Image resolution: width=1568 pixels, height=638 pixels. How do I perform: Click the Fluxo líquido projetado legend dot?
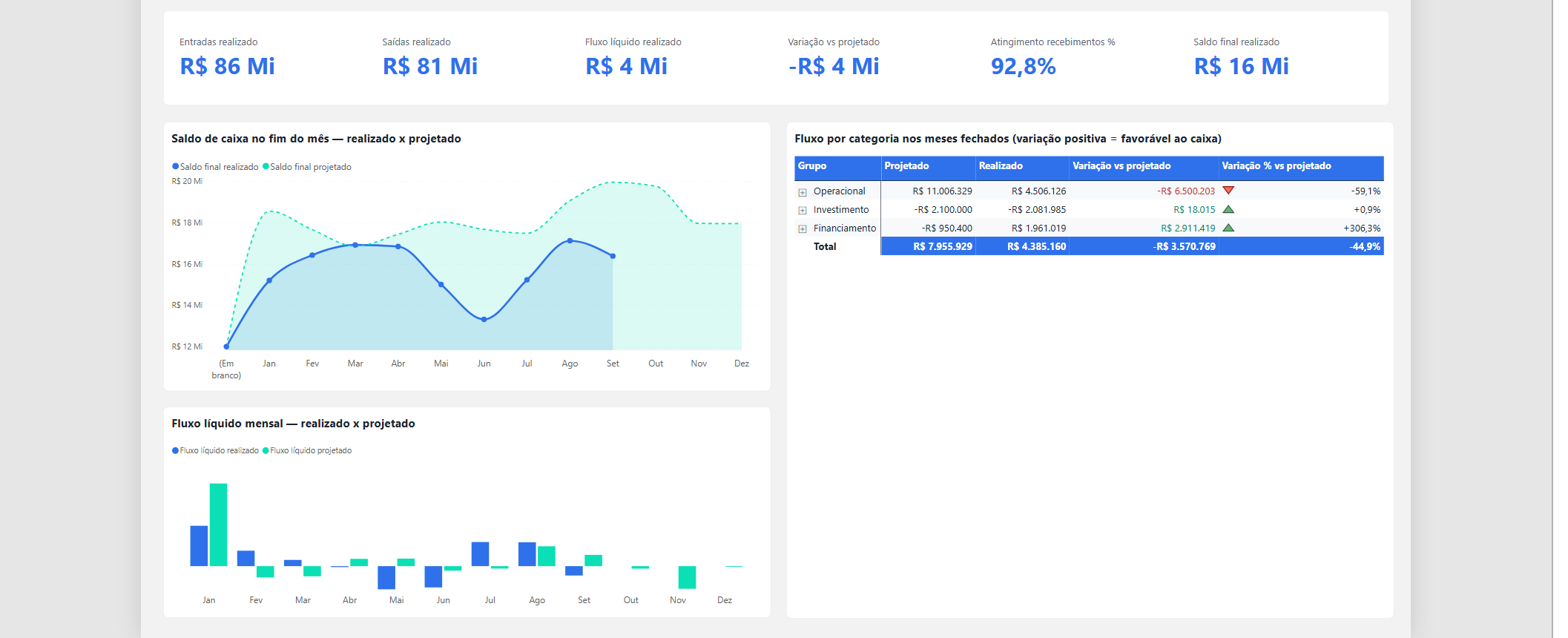pyautogui.click(x=266, y=450)
